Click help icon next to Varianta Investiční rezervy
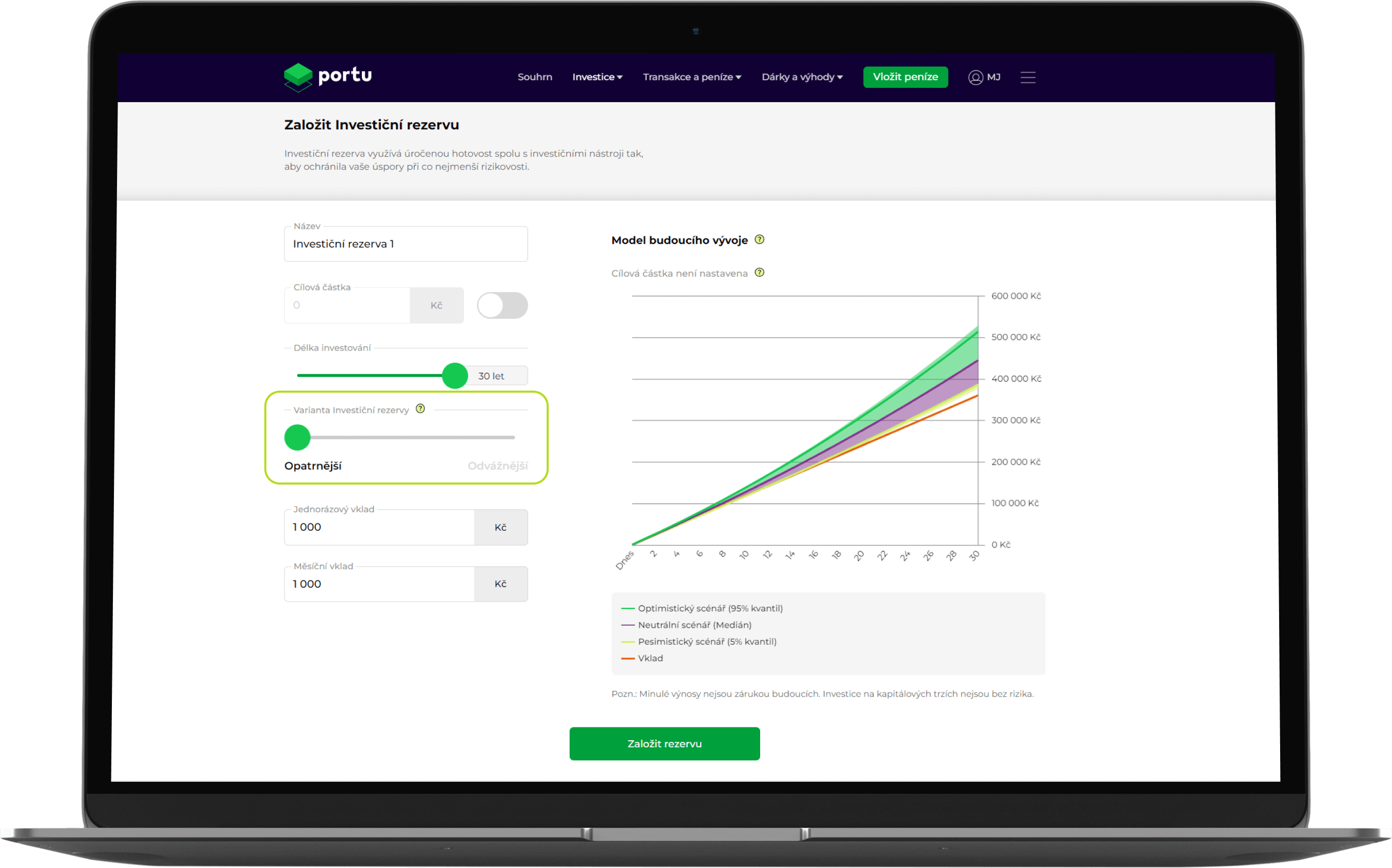The width and height of the screenshot is (1392, 868). point(420,409)
